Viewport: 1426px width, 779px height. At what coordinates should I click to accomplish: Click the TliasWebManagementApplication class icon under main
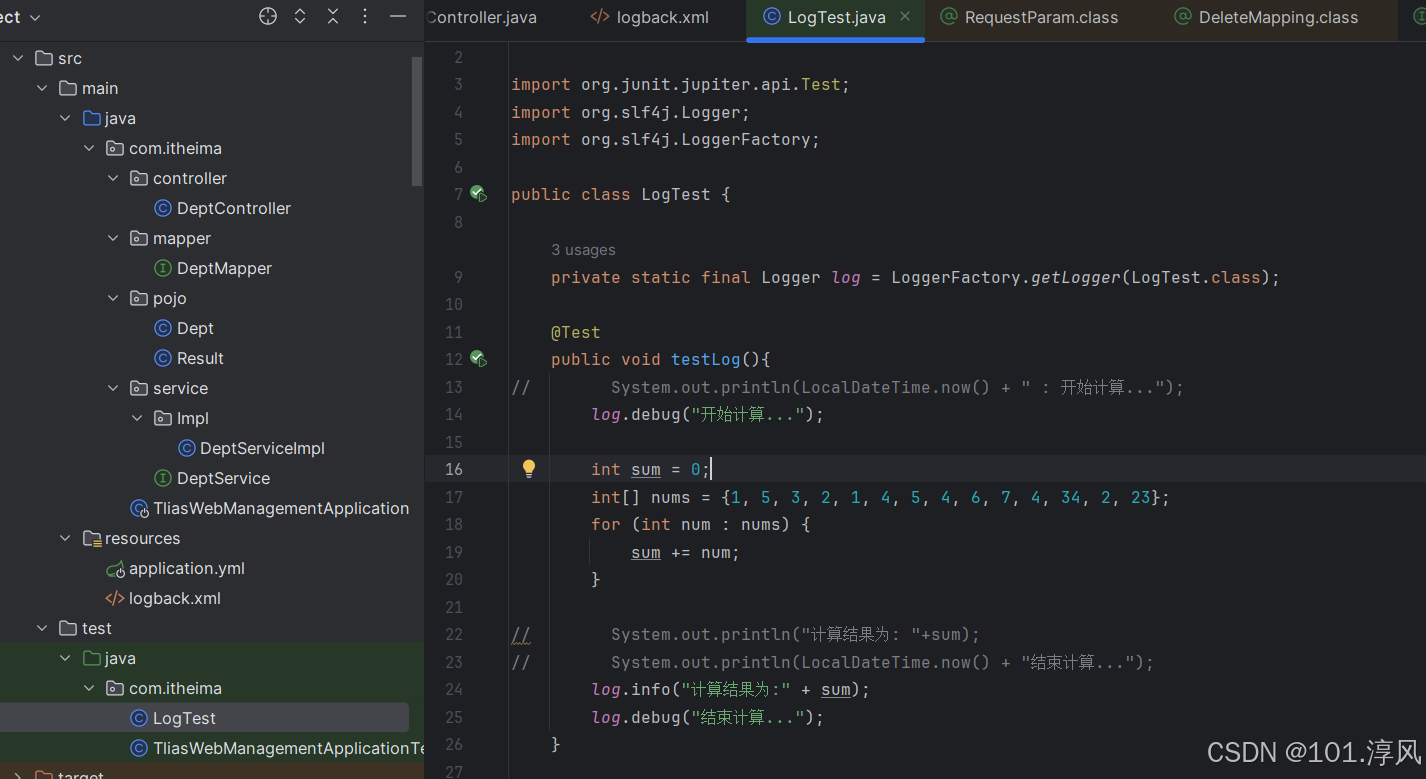(x=139, y=508)
